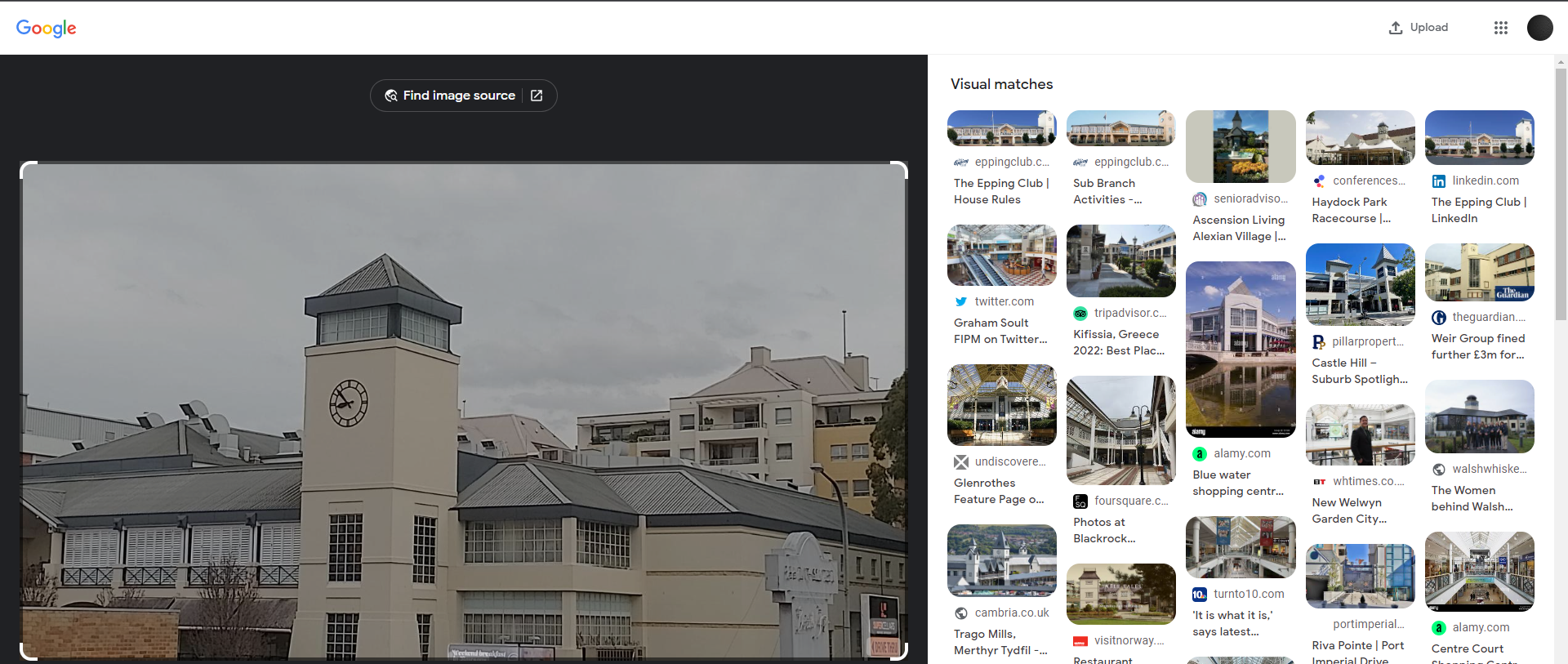The image size is (1568, 664).
Task: Open the Google apps grid menu
Action: (1501, 28)
